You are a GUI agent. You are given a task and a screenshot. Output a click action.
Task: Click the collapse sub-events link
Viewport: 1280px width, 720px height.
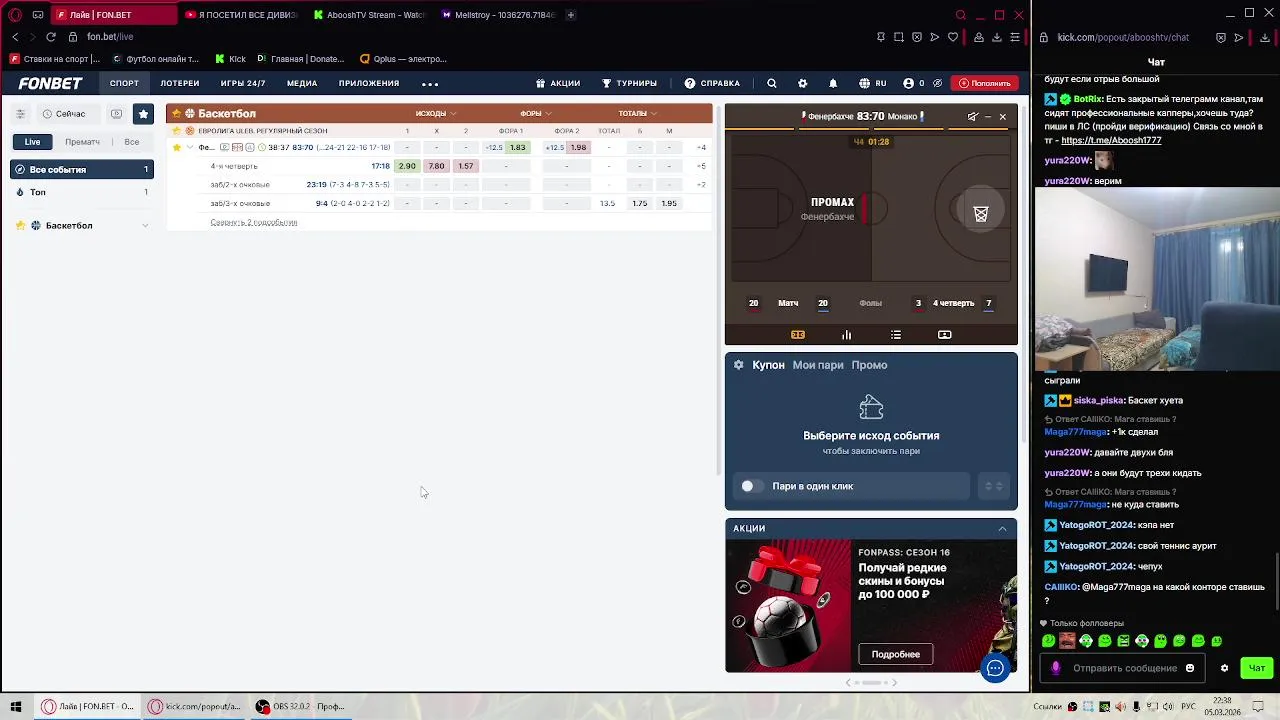click(254, 222)
